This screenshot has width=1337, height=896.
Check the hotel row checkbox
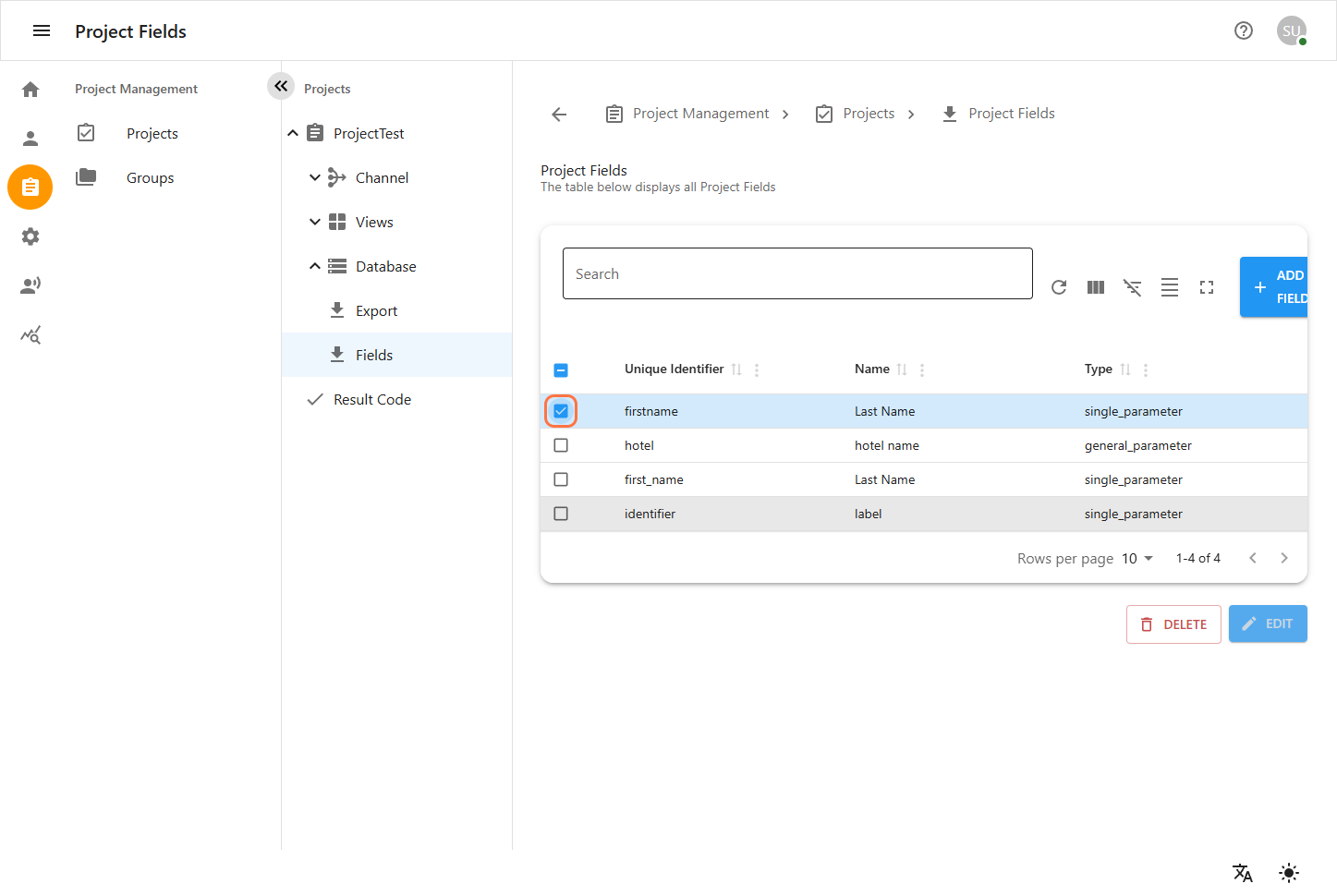click(x=561, y=445)
